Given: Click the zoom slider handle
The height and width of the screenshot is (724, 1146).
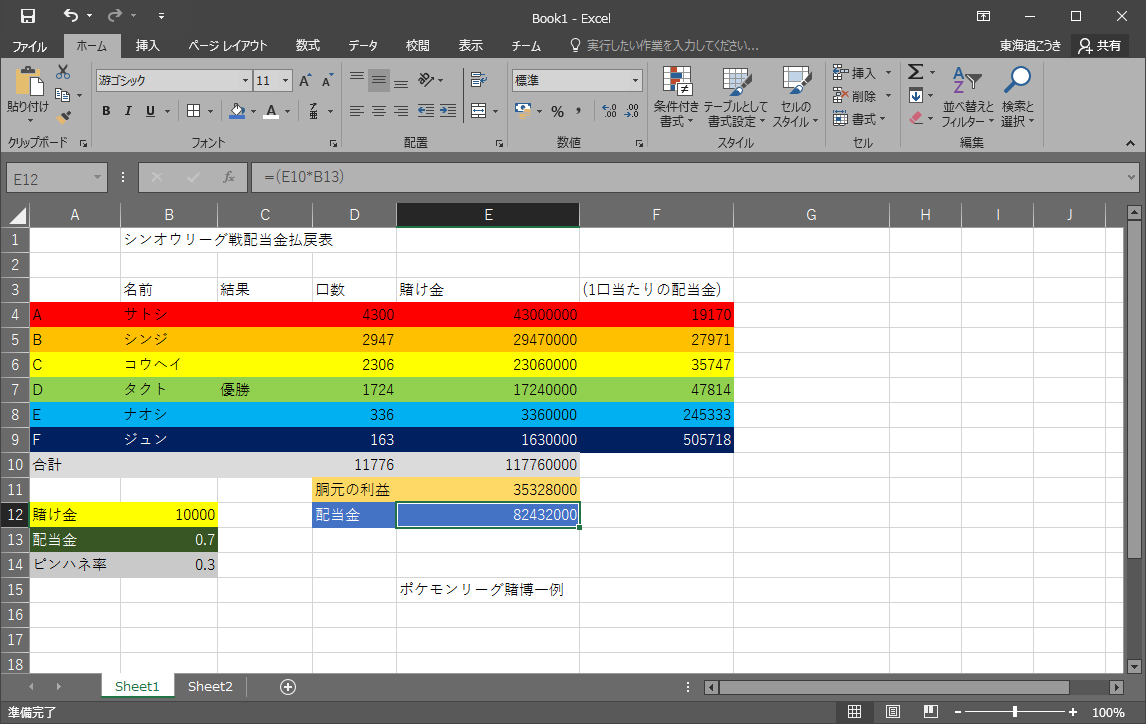Looking at the screenshot, I should coord(1014,712).
